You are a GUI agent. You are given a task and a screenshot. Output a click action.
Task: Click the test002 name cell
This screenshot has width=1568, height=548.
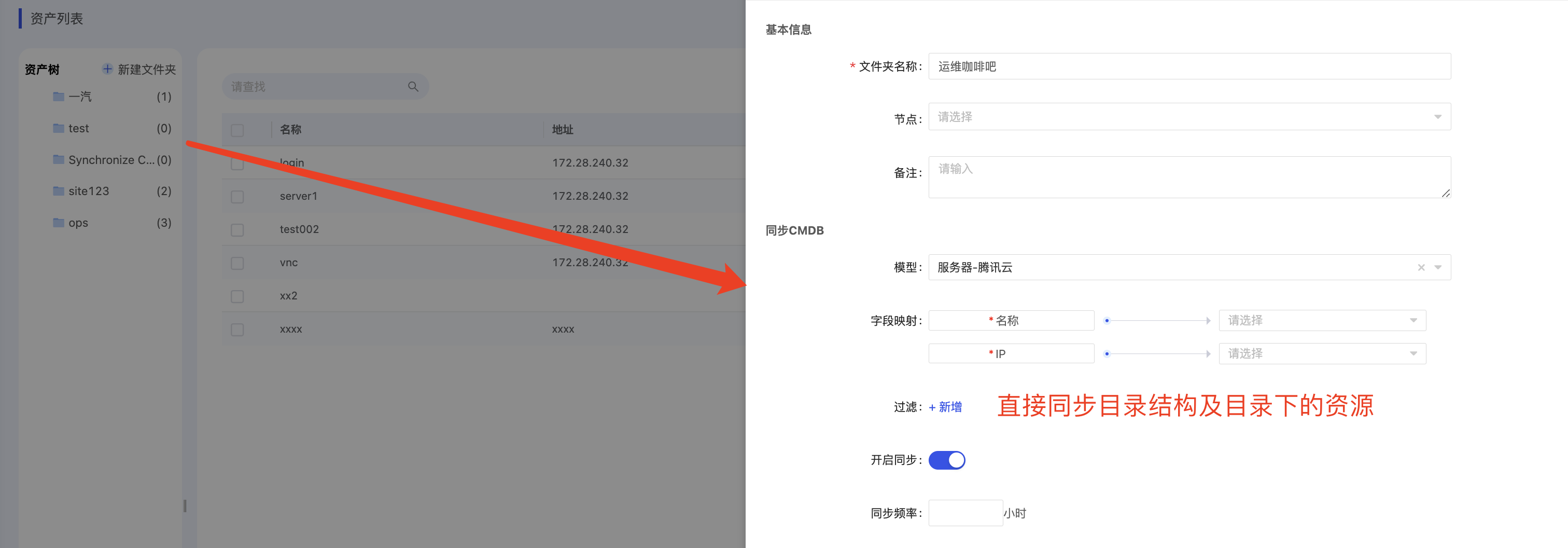[299, 229]
